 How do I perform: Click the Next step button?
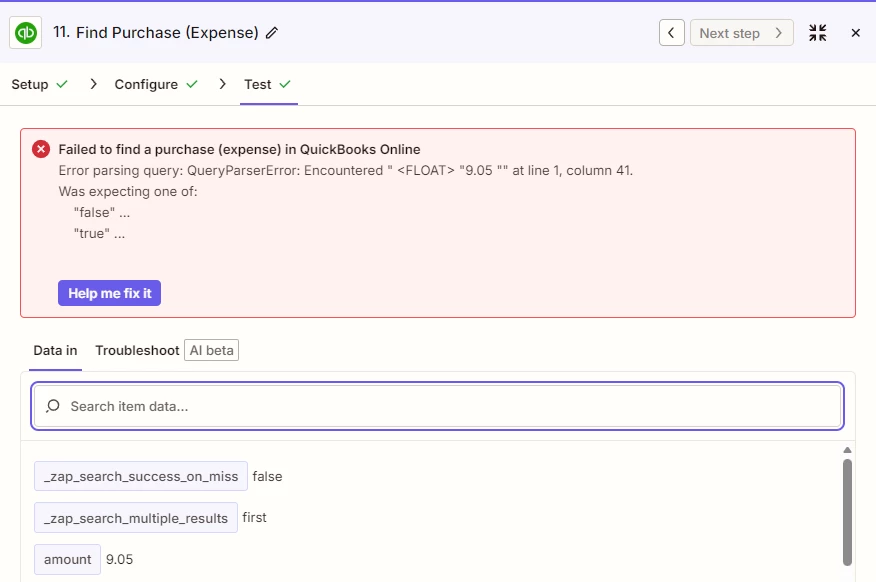coord(741,33)
